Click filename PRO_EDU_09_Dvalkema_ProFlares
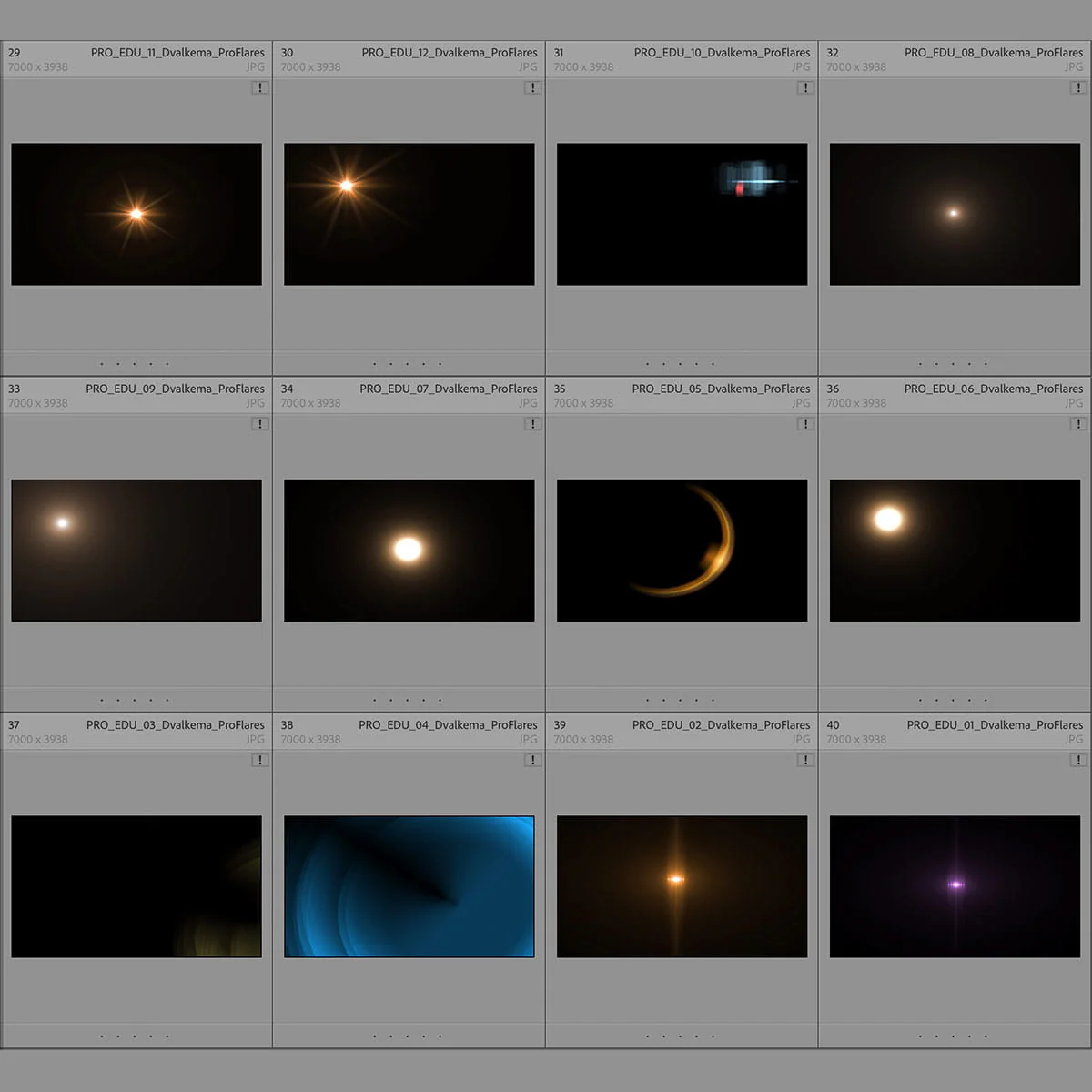 pyautogui.click(x=176, y=389)
